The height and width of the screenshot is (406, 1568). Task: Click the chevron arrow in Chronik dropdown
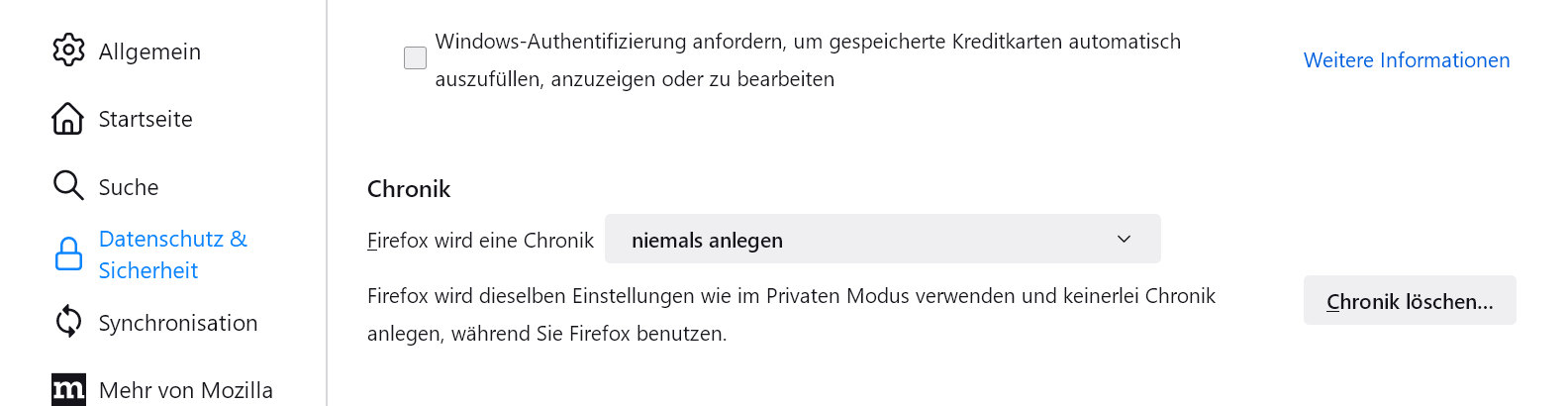(x=1124, y=240)
